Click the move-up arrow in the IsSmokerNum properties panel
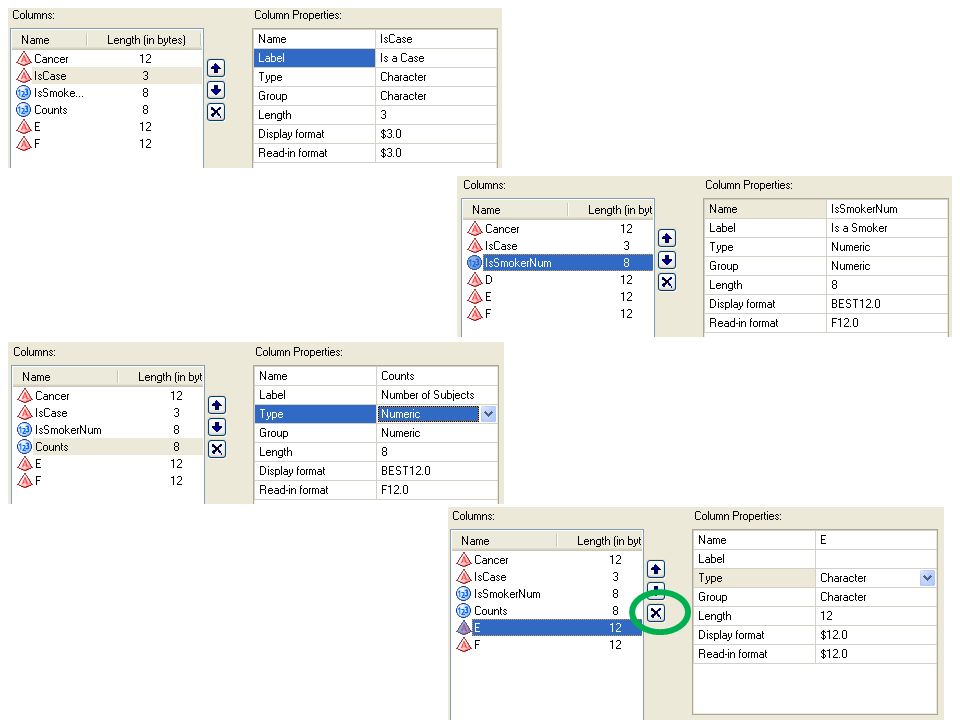 tap(667, 238)
